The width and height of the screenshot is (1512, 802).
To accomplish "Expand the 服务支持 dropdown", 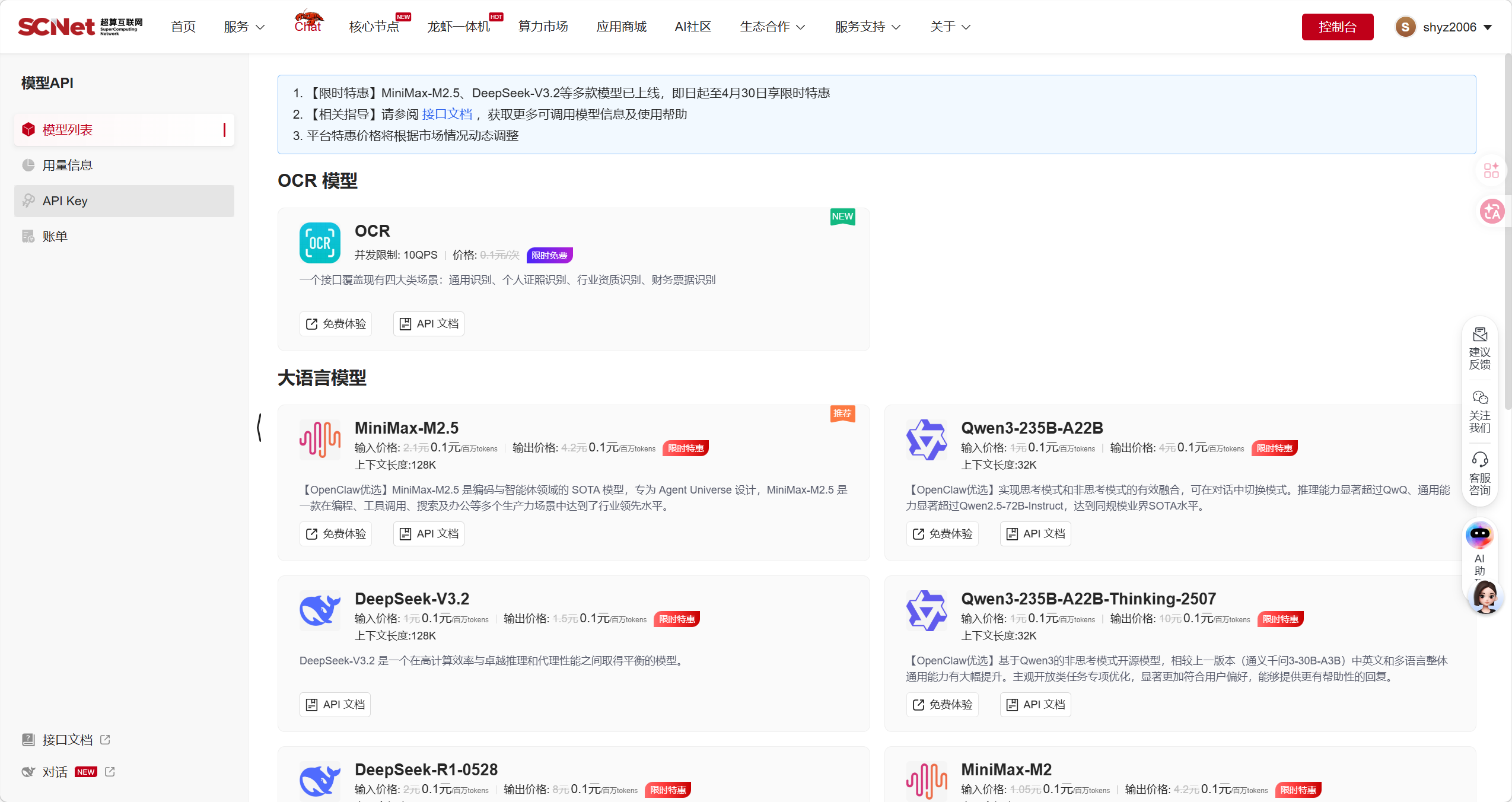I will pos(868,27).
